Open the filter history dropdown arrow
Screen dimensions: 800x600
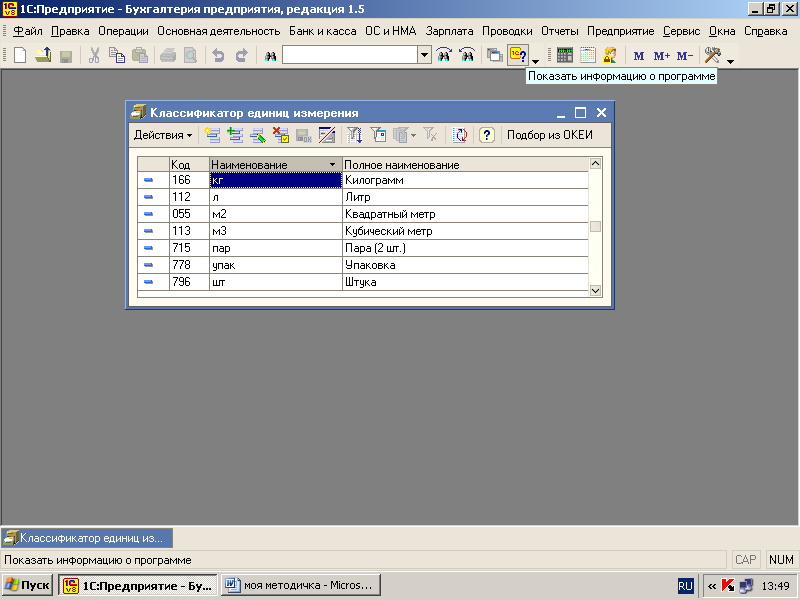[413, 136]
